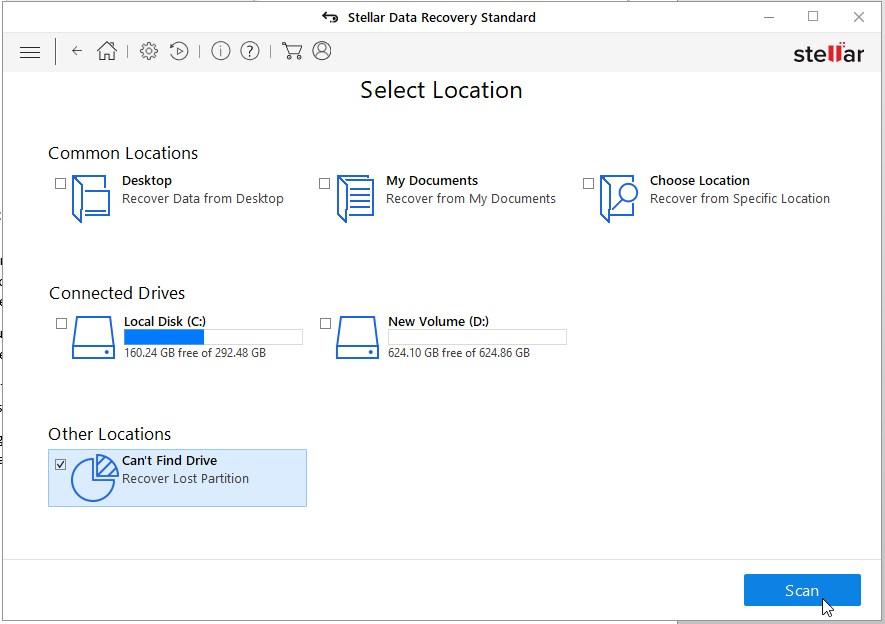The width and height of the screenshot is (885, 624).
Task: Select the Desktop label
Action: click(x=147, y=181)
